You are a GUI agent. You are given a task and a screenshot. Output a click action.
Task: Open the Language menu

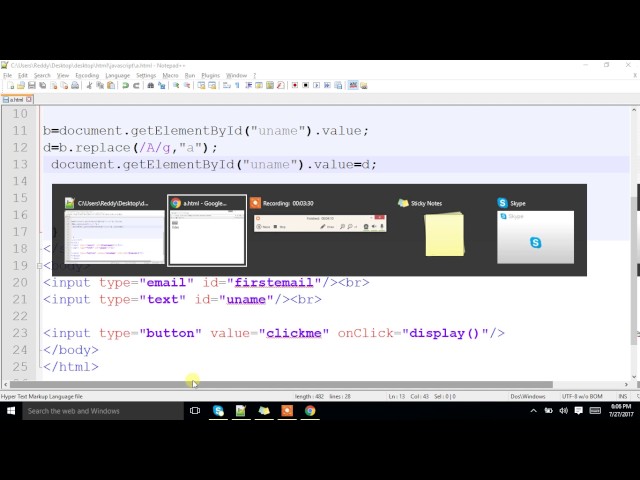coord(117,75)
